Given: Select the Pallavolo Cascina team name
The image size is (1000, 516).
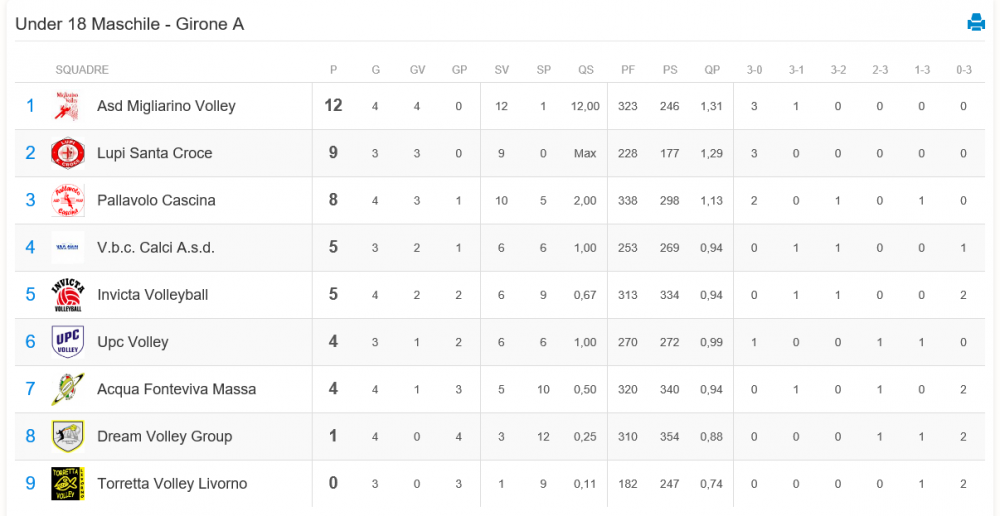Looking at the screenshot, I should pos(156,200).
